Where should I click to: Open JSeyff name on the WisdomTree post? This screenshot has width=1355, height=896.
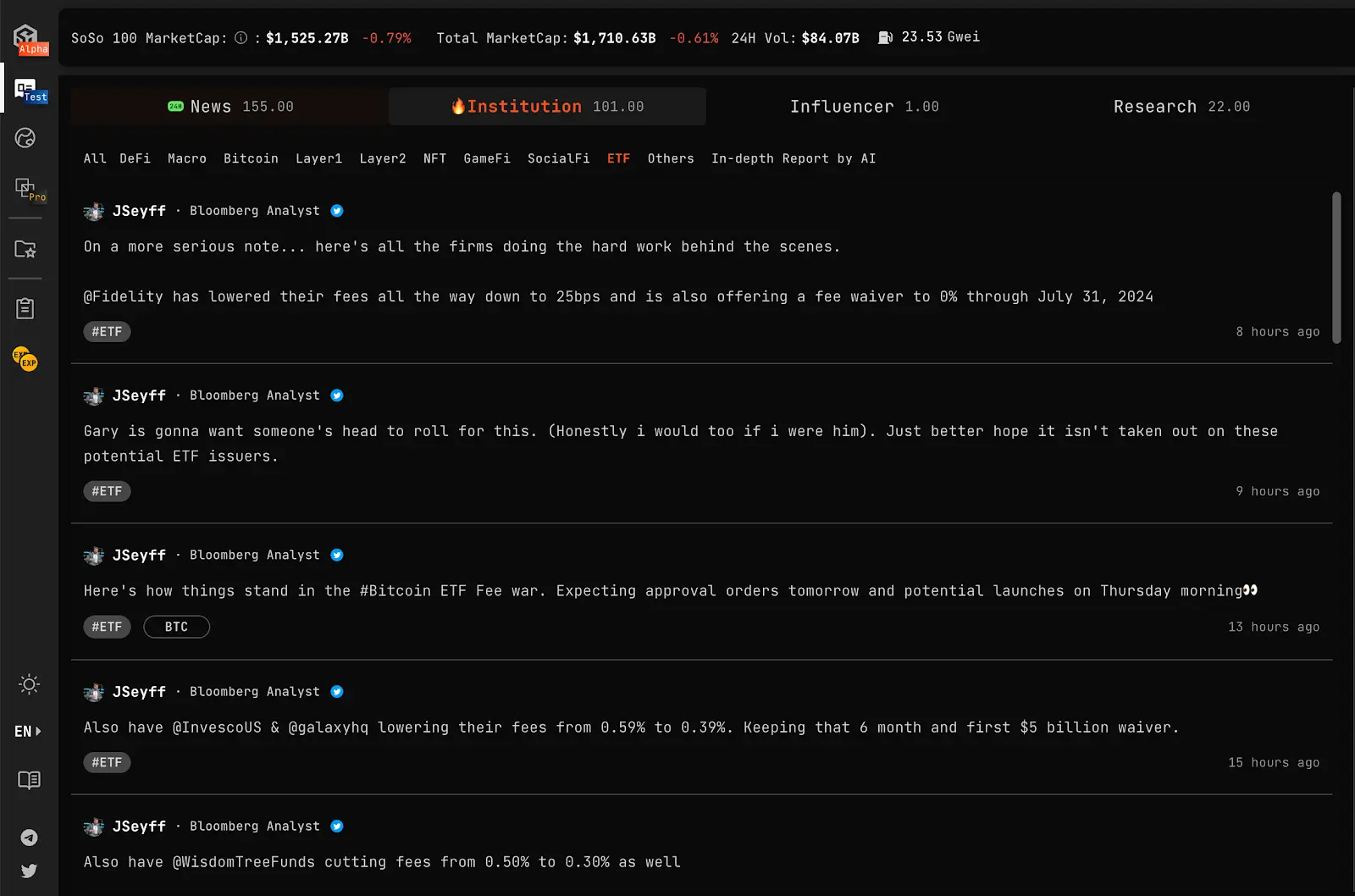tap(139, 827)
